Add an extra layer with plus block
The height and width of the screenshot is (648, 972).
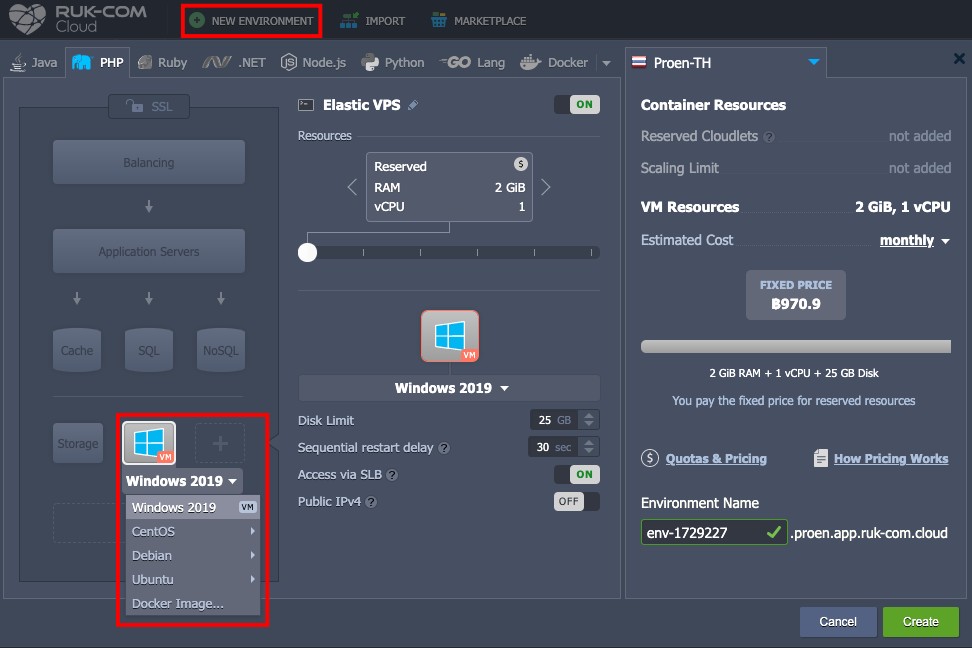pyautogui.click(x=220, y=443)
